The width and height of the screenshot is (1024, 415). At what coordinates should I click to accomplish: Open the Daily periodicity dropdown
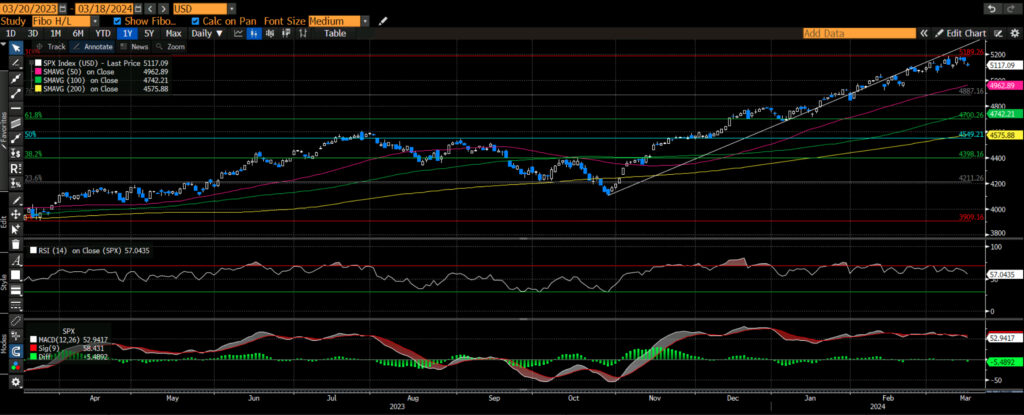(206, 33)
